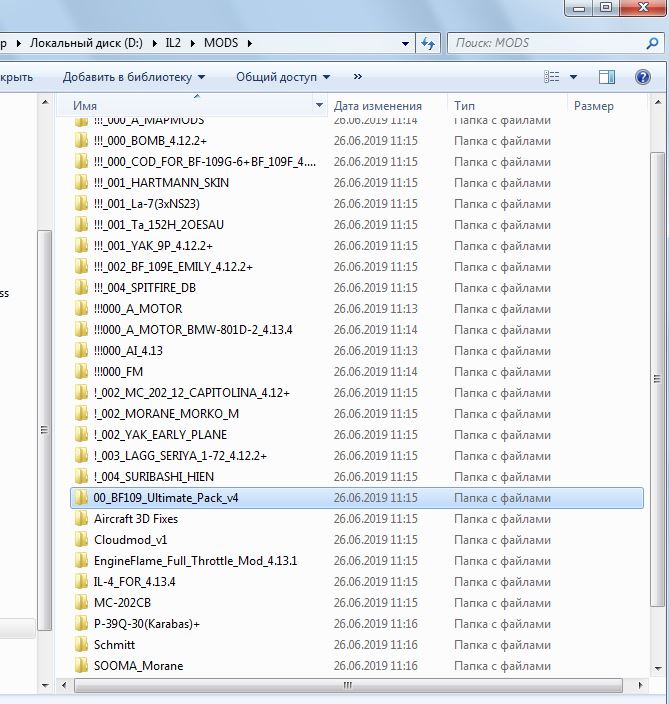
Task: Click Папка с файлами type of Schmitt row
Action: 502,645
